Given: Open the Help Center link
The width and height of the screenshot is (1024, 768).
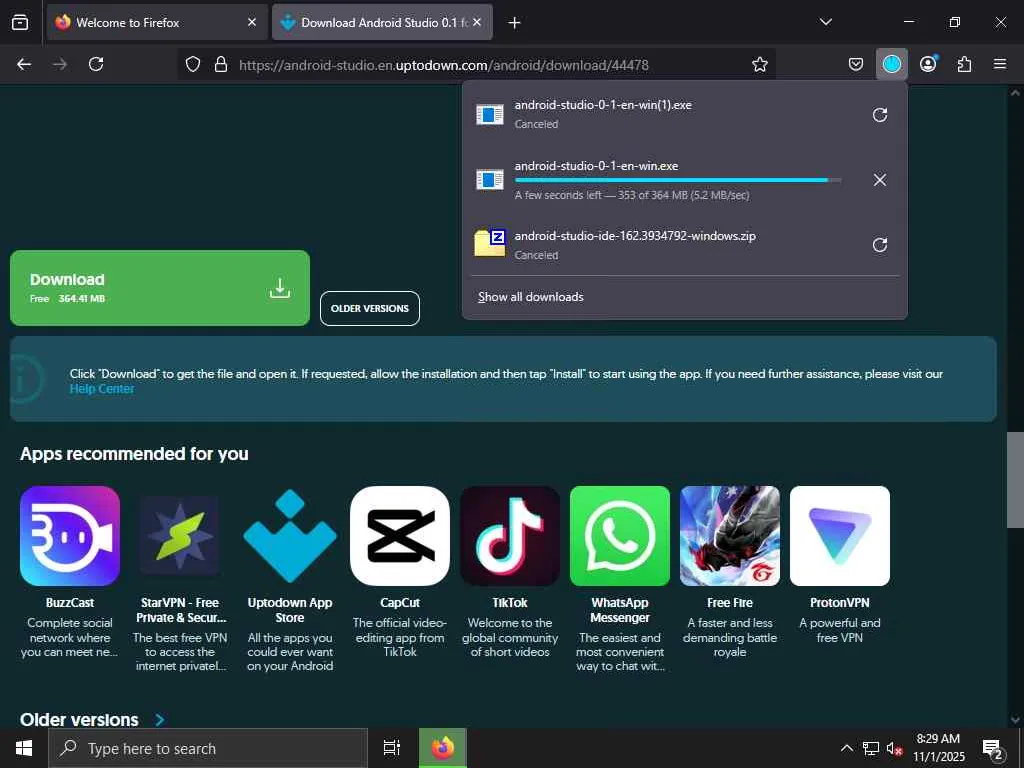Looking at the screenshot, I should click(x=102, y=389).
